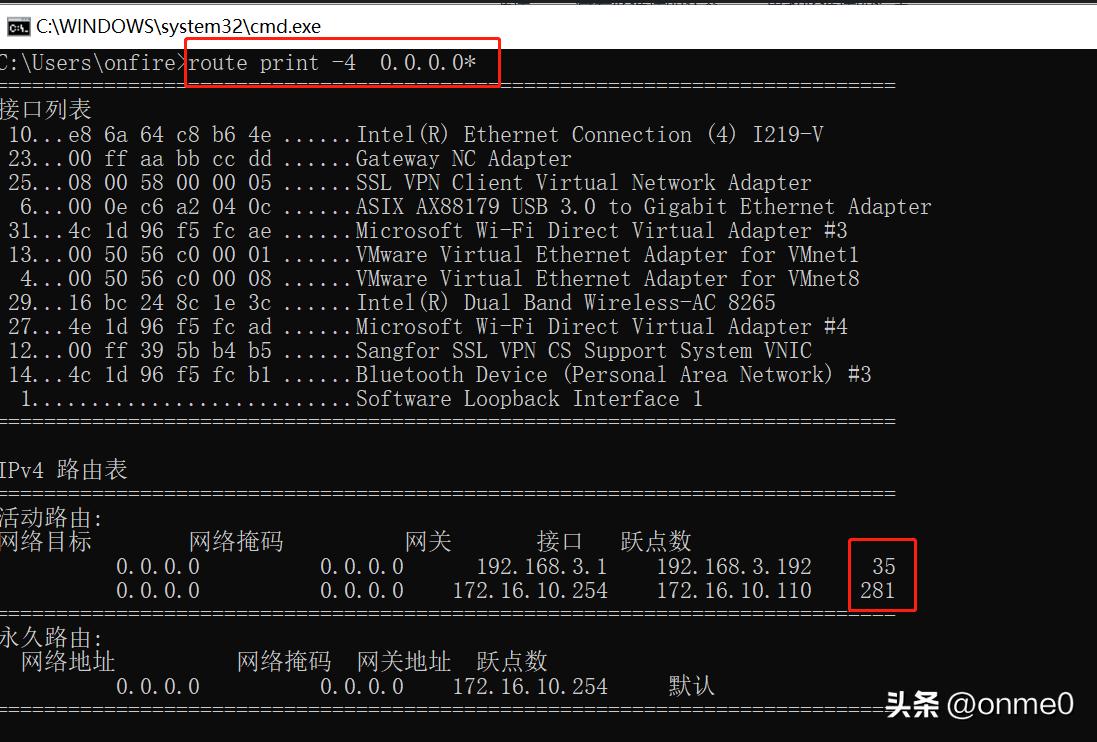Image resolution: width=1097 pixels, height=742 pixels.
Task: Click the cmd.exe icon in title bar
Action: point(16,27)
